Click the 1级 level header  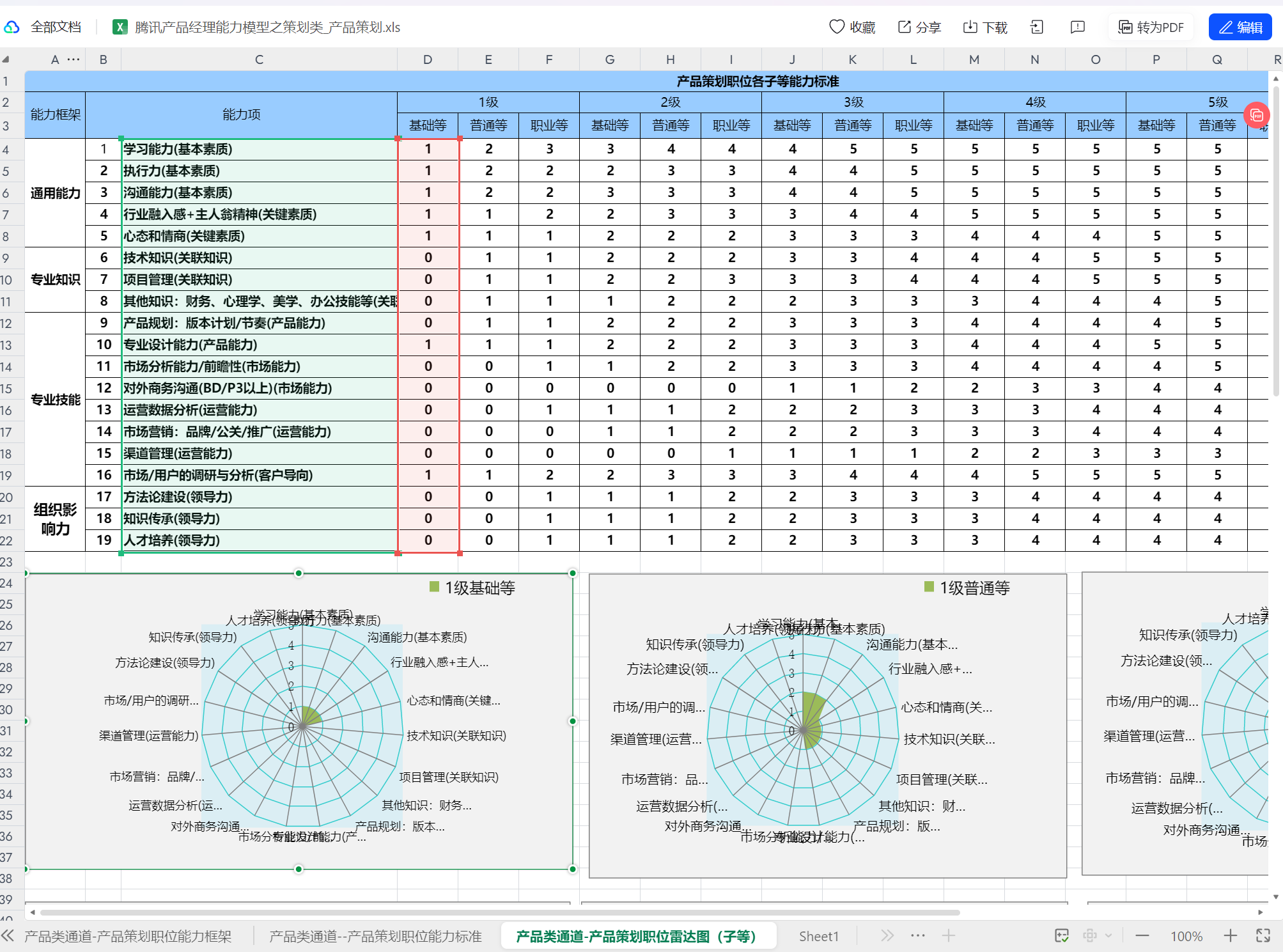coord(488,102)
